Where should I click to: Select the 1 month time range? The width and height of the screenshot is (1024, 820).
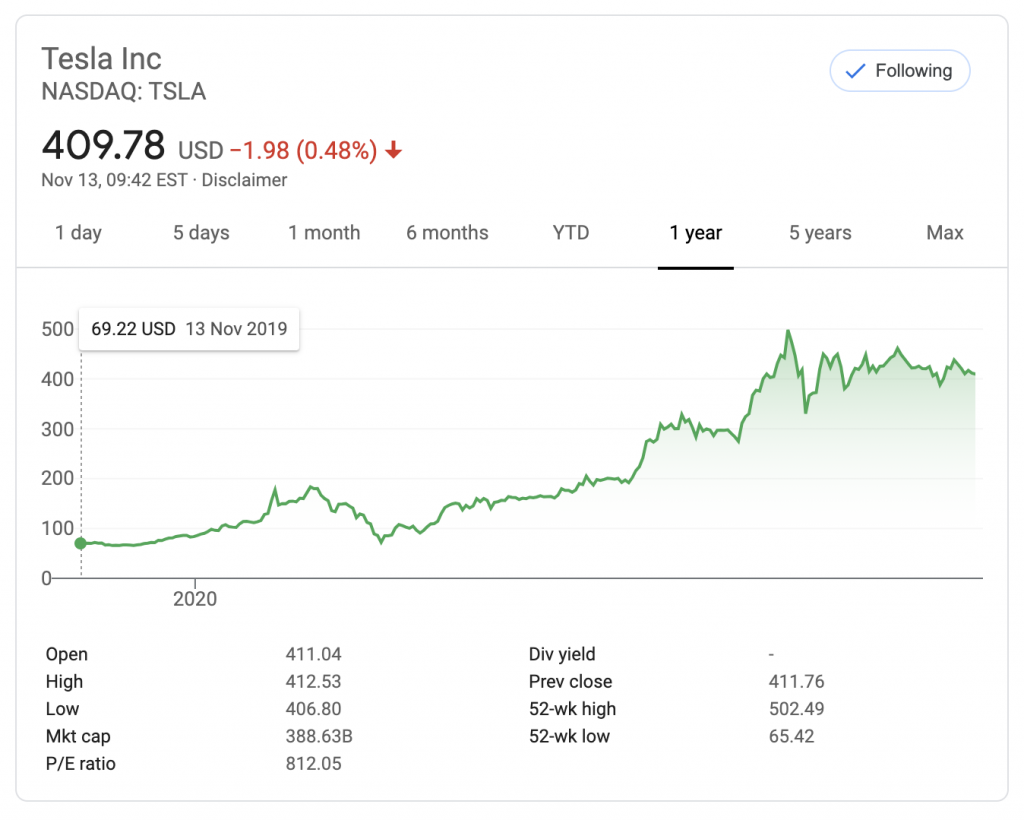(324, 233)
